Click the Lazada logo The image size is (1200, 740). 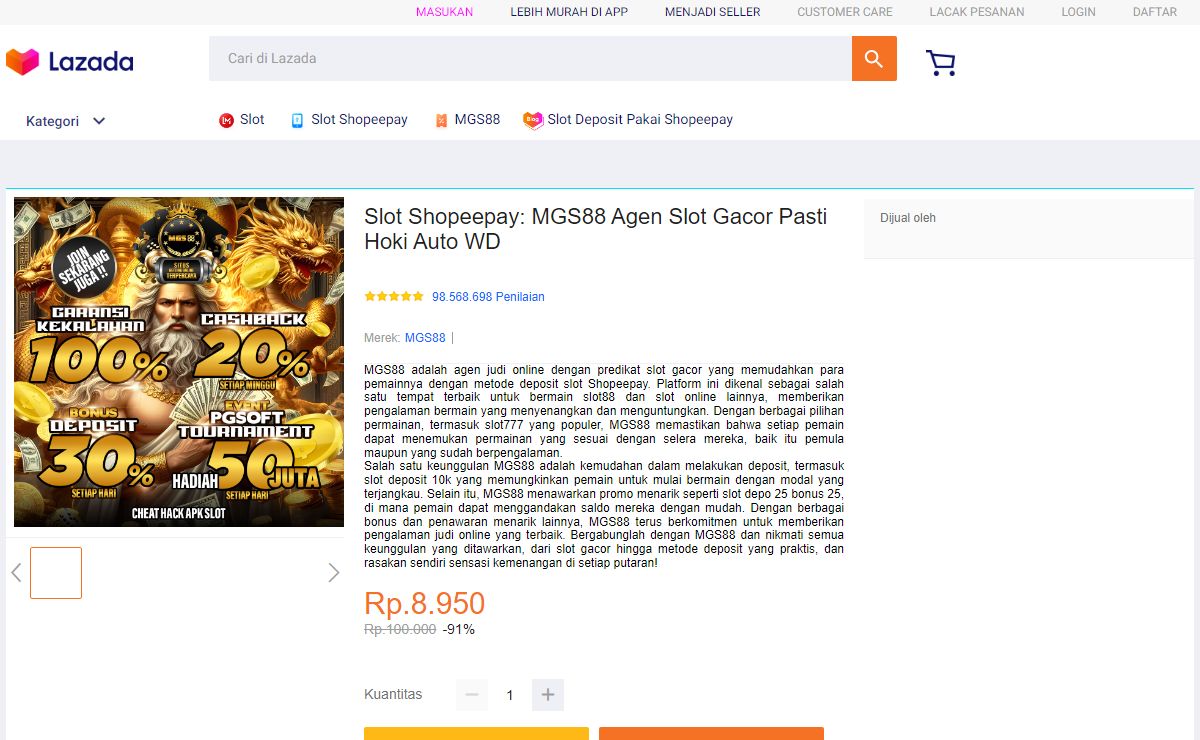click(69, 62)
